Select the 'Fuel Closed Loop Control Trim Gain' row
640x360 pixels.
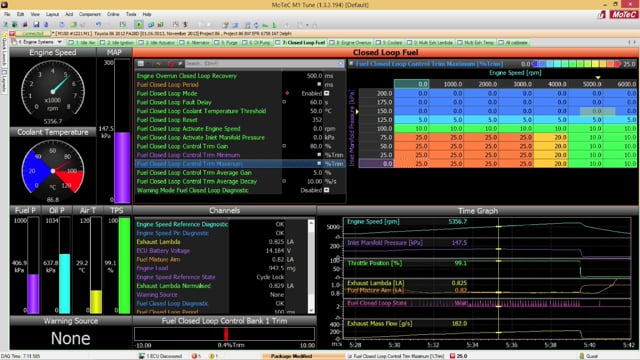pyautogui.click(x=240, y=146)
